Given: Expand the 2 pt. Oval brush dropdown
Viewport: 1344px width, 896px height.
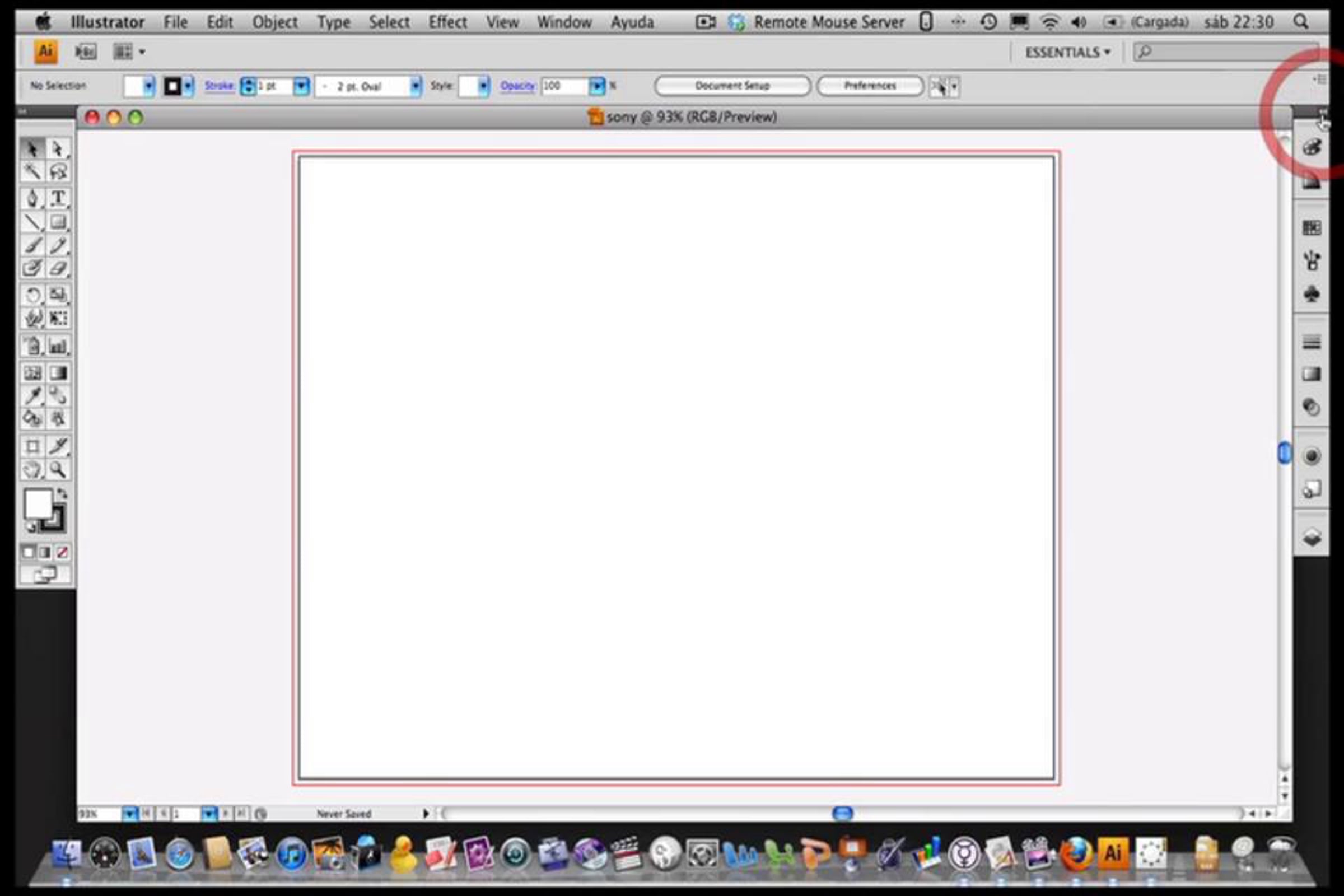Looking at the screenshot, I should click(416, 86).
